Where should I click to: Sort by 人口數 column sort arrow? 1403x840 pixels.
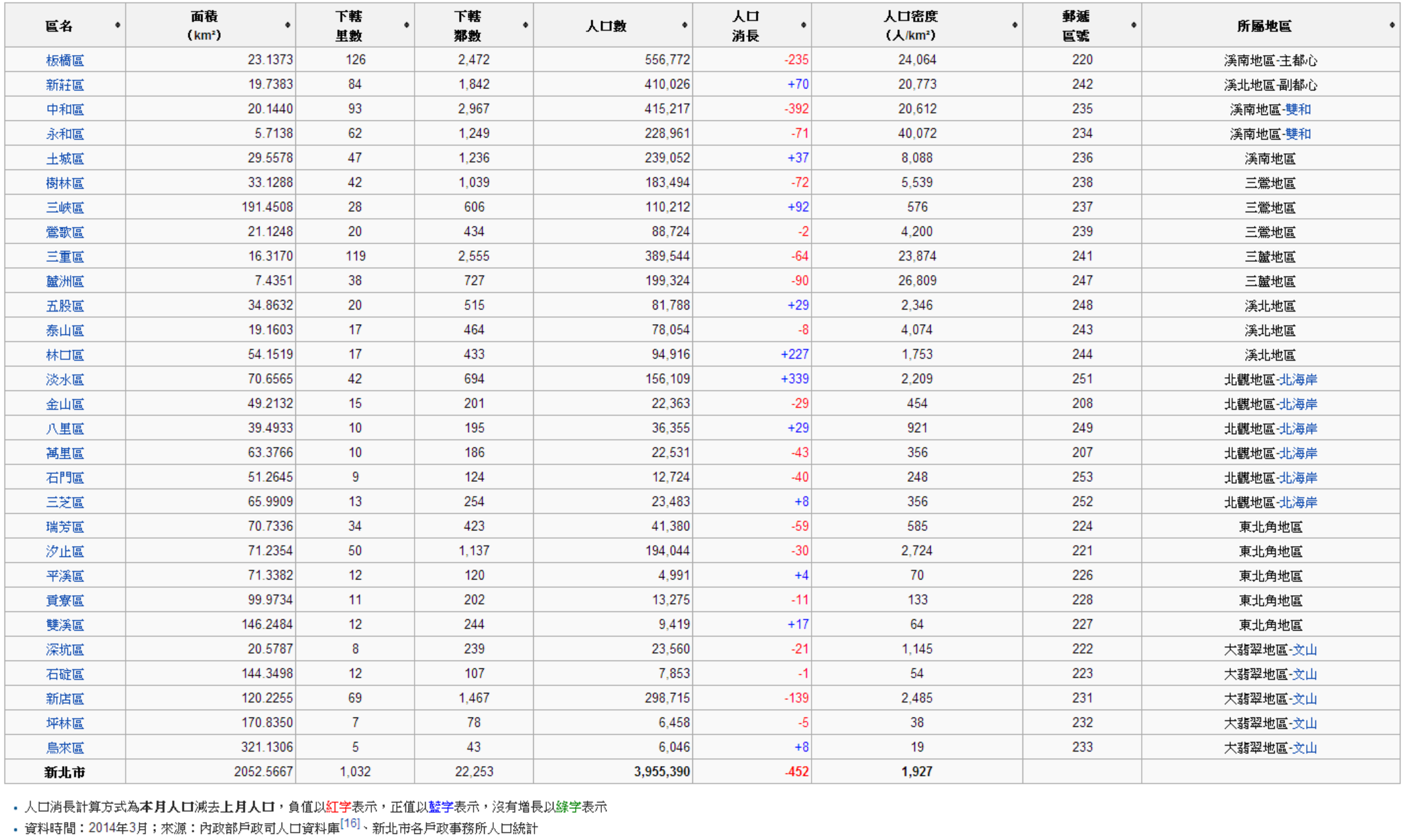684,26
